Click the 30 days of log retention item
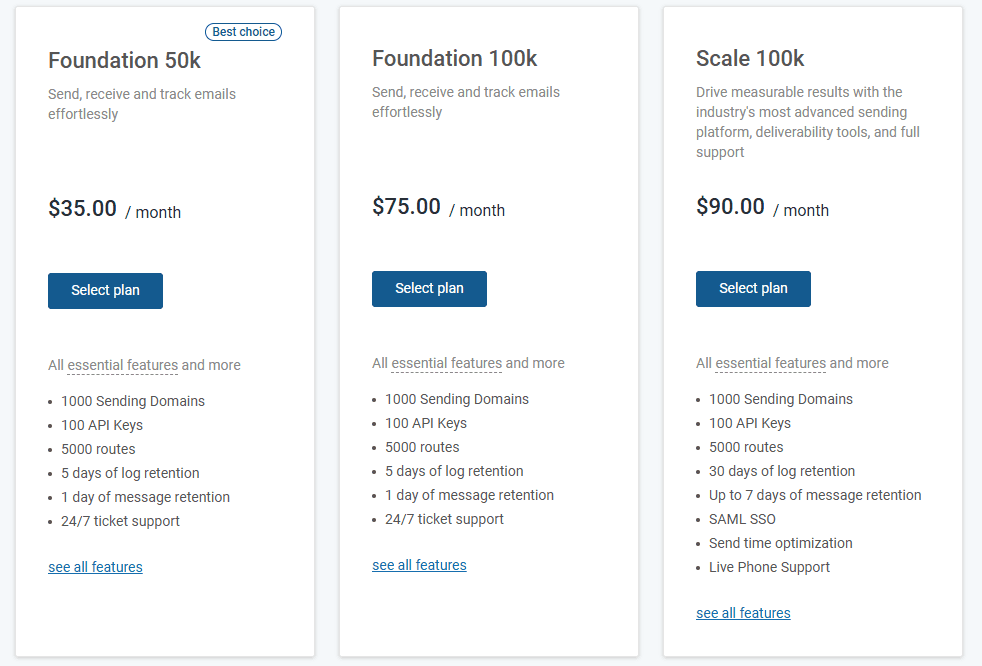 [782, 471]
